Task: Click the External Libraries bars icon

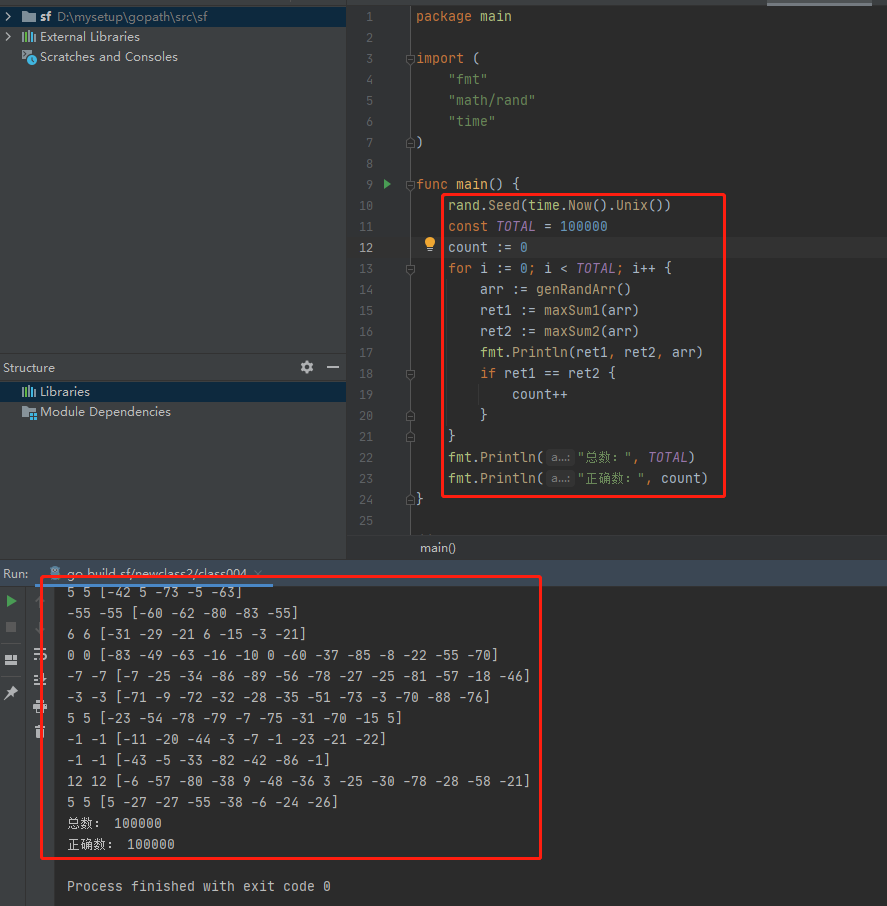Action: pos(29,36)
